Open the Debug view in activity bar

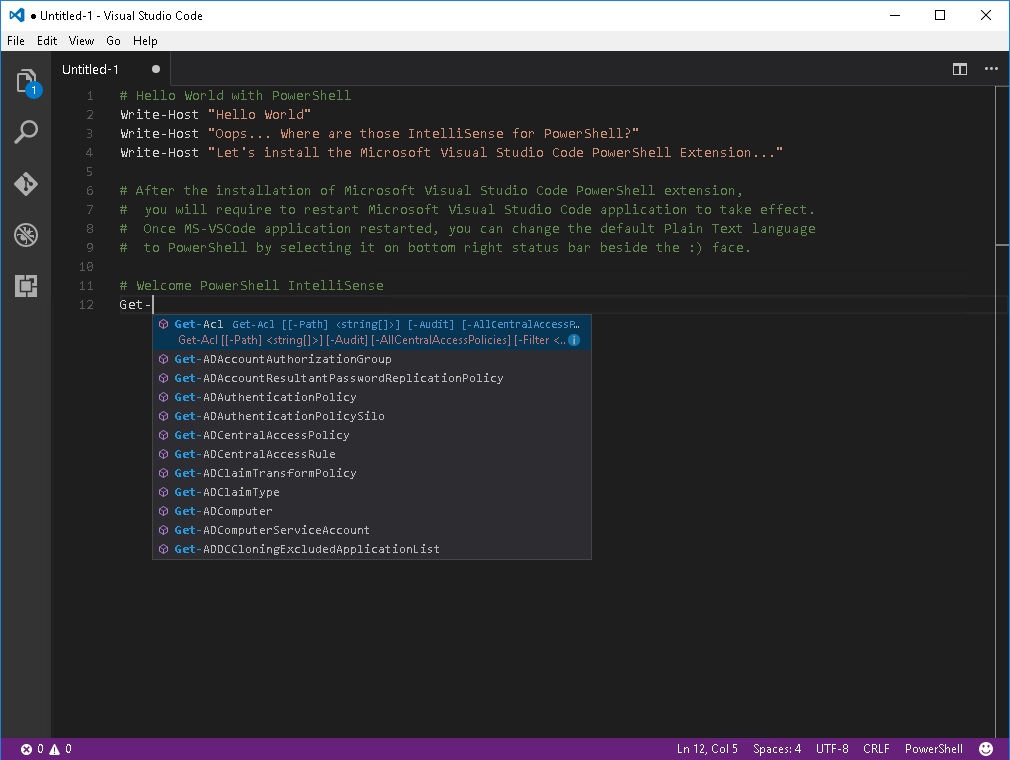tap(26, 234)
